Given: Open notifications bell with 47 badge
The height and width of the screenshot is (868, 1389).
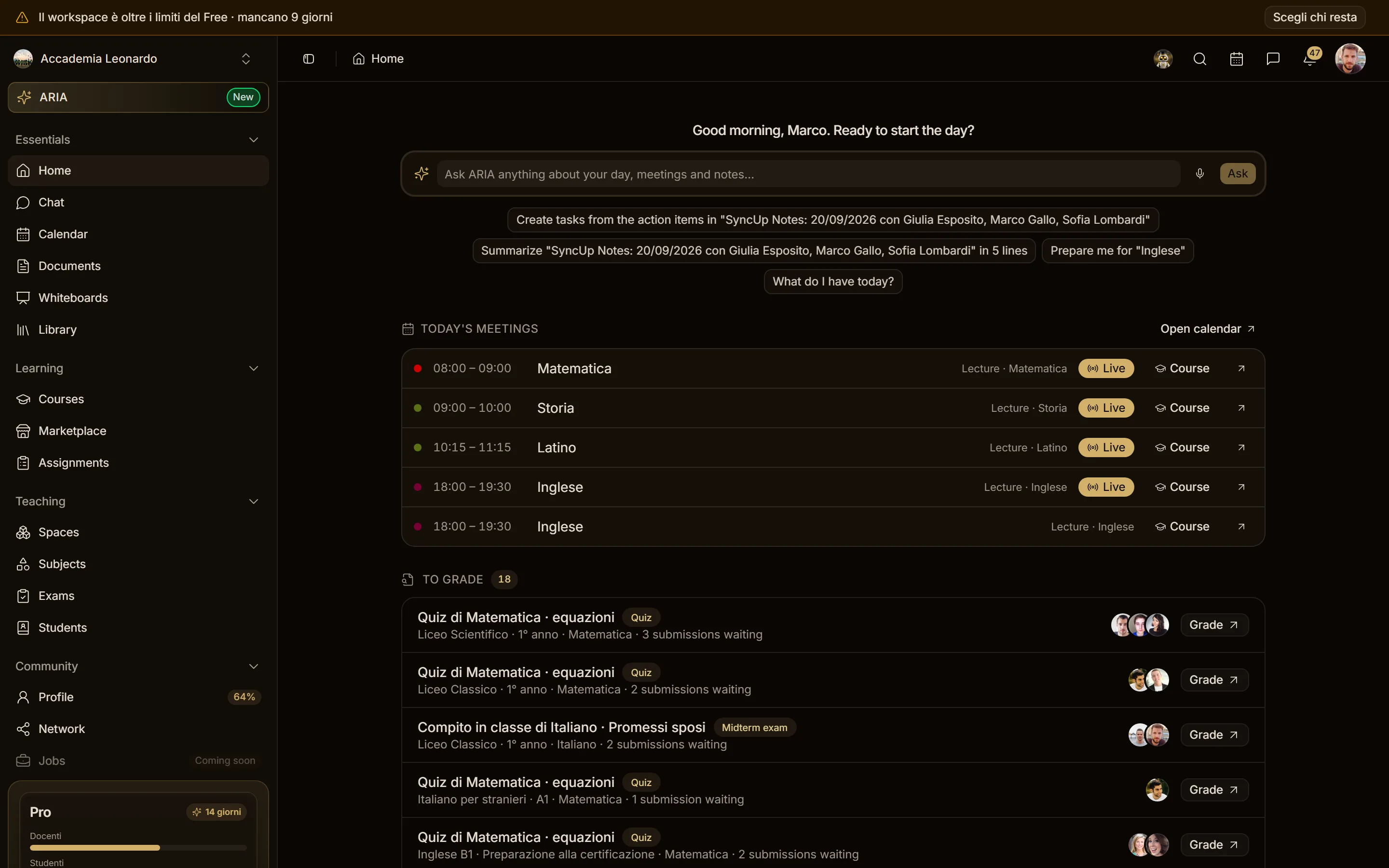Looking at the screenshot, I should (x=1311, y=58).
